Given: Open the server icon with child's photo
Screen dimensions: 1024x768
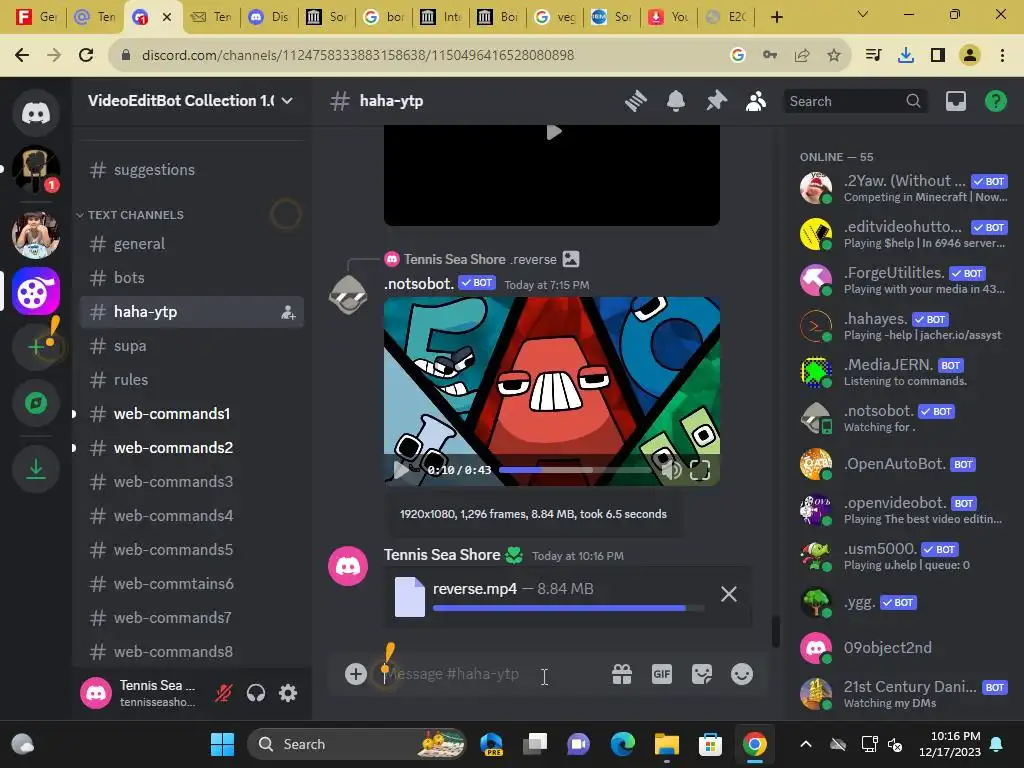Looking at the screenshot, I should (x=36, y=234).
